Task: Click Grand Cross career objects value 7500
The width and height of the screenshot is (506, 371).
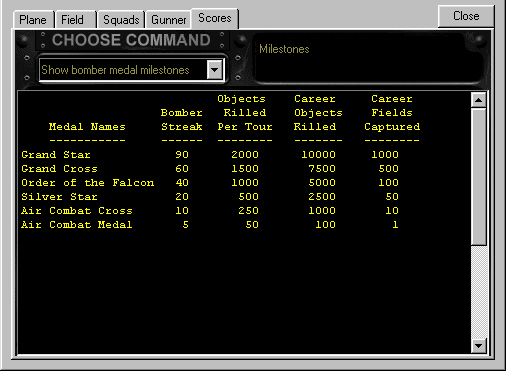Action: (322, 169)
